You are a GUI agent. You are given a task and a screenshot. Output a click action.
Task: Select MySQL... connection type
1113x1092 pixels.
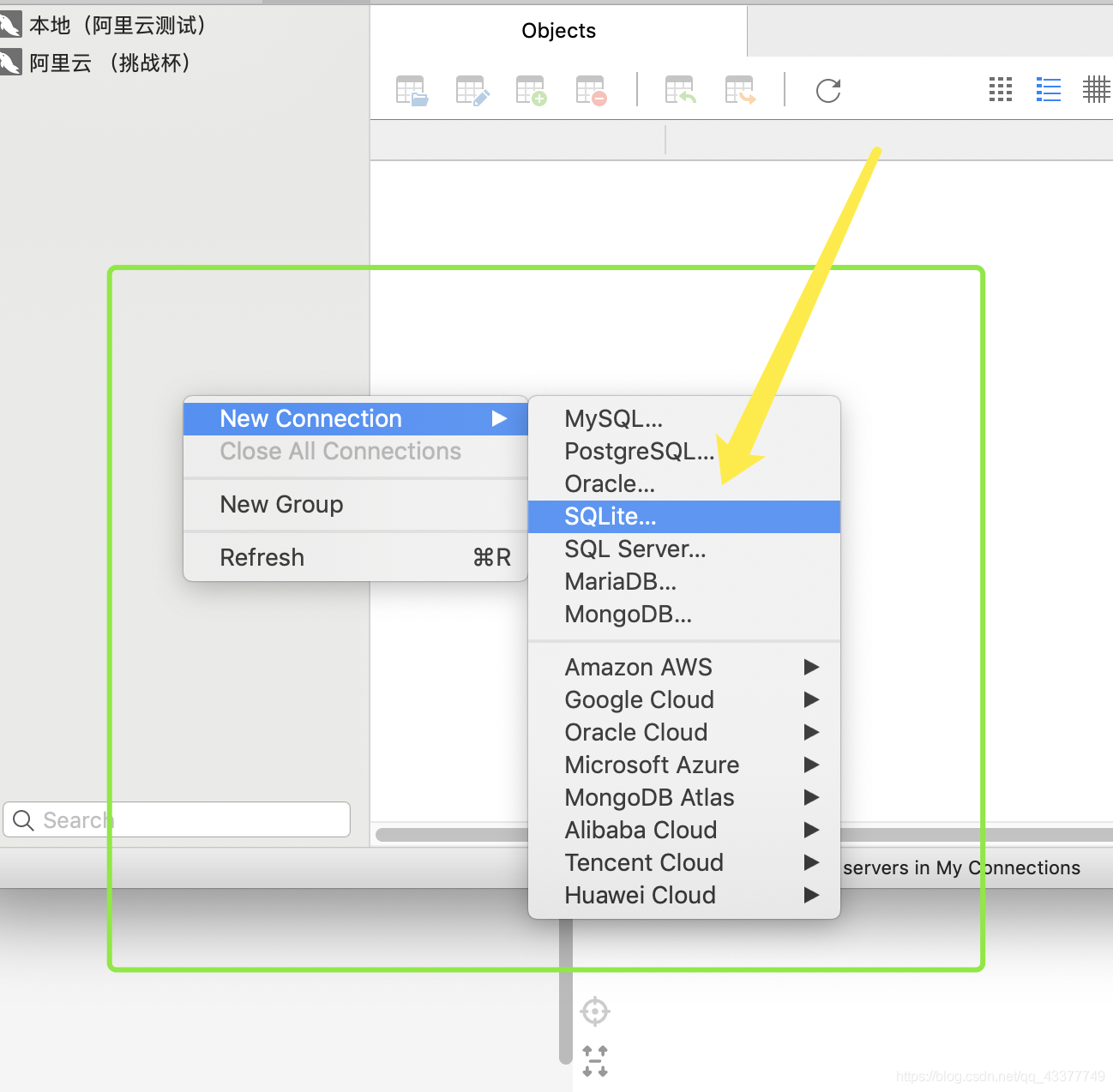pyautogui.click(x=684, y=418)
